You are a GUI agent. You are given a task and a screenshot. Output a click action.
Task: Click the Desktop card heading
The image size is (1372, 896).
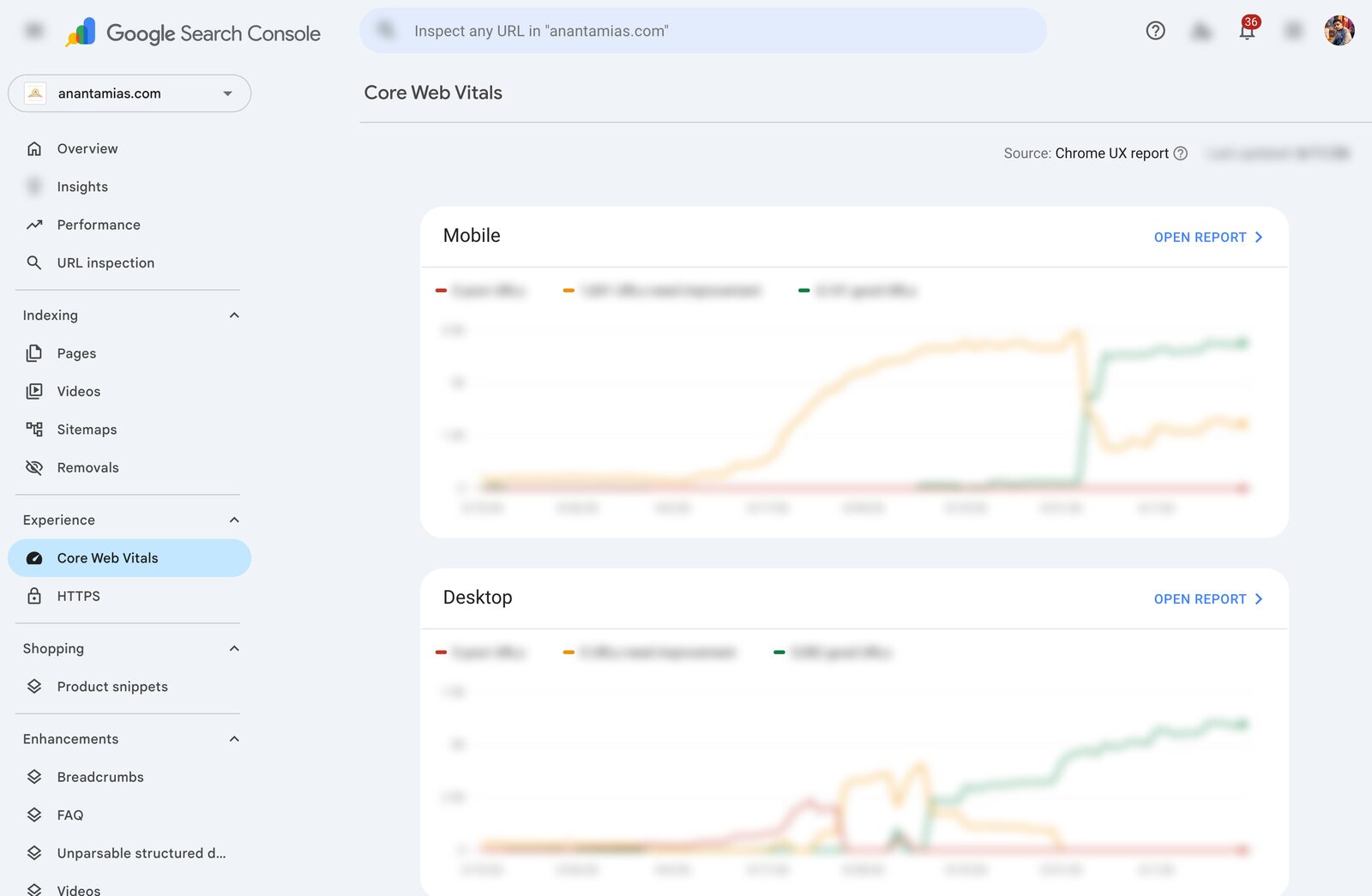pyautogui.click(x=478, y=598)
